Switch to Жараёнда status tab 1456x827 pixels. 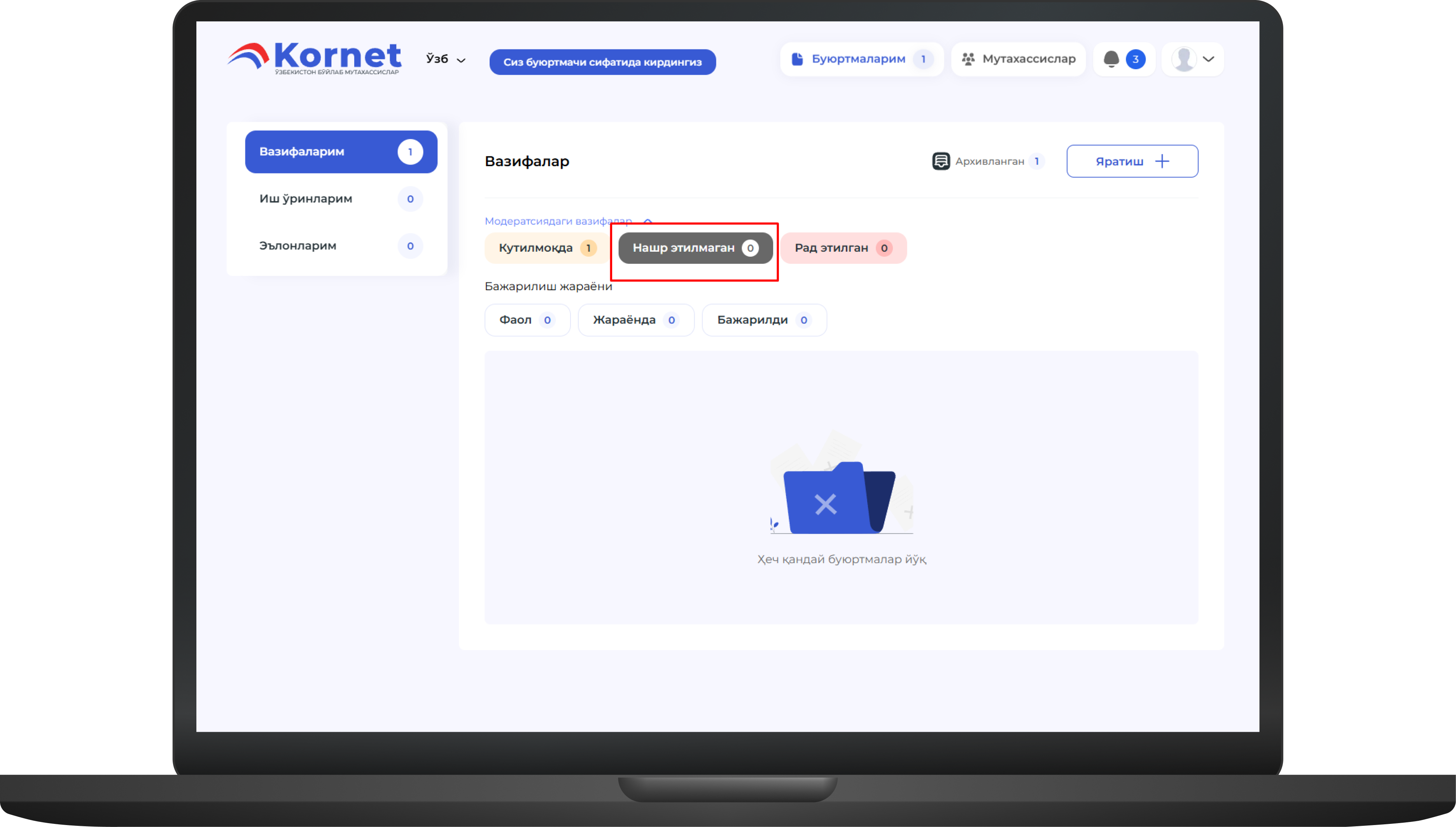635,321
